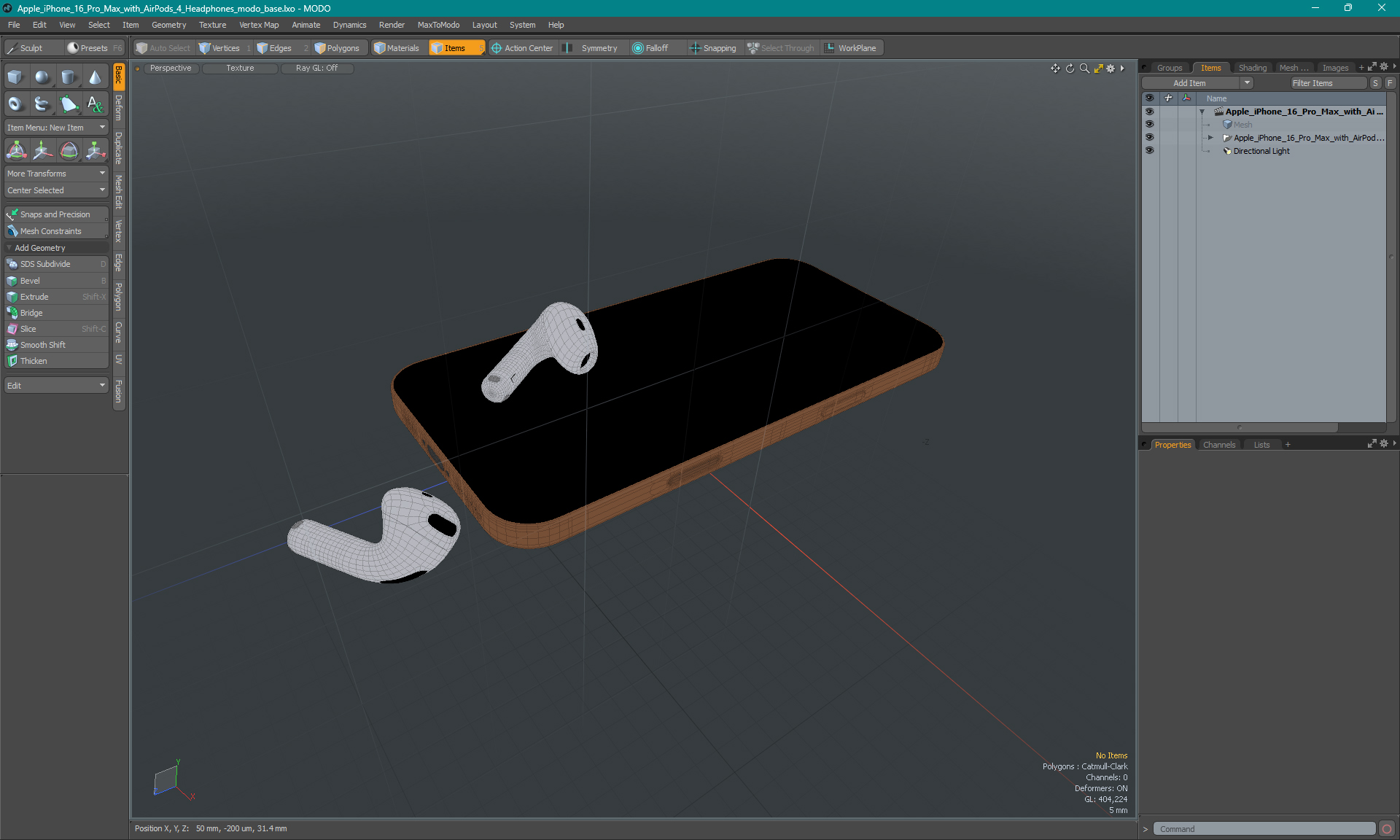Select the cone primitive tool icon
The width and height of the screenshot is (1400, 840).
pos(95,77)
